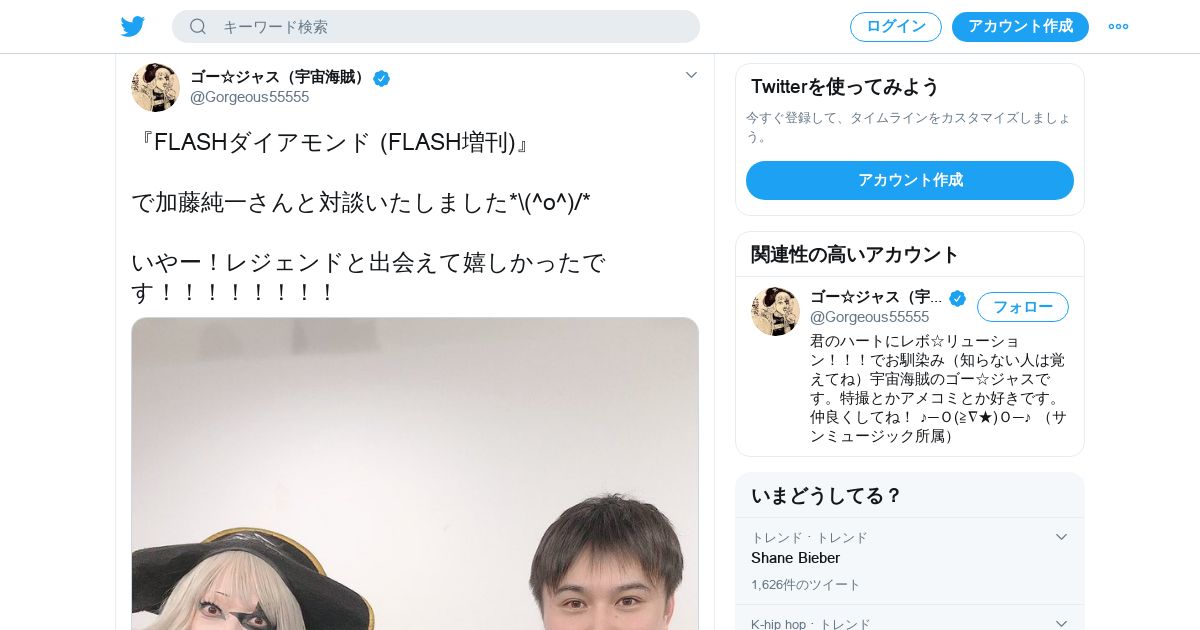Expand the tweet options chevron
This screenshot has height=630, width=1200.
691,75
